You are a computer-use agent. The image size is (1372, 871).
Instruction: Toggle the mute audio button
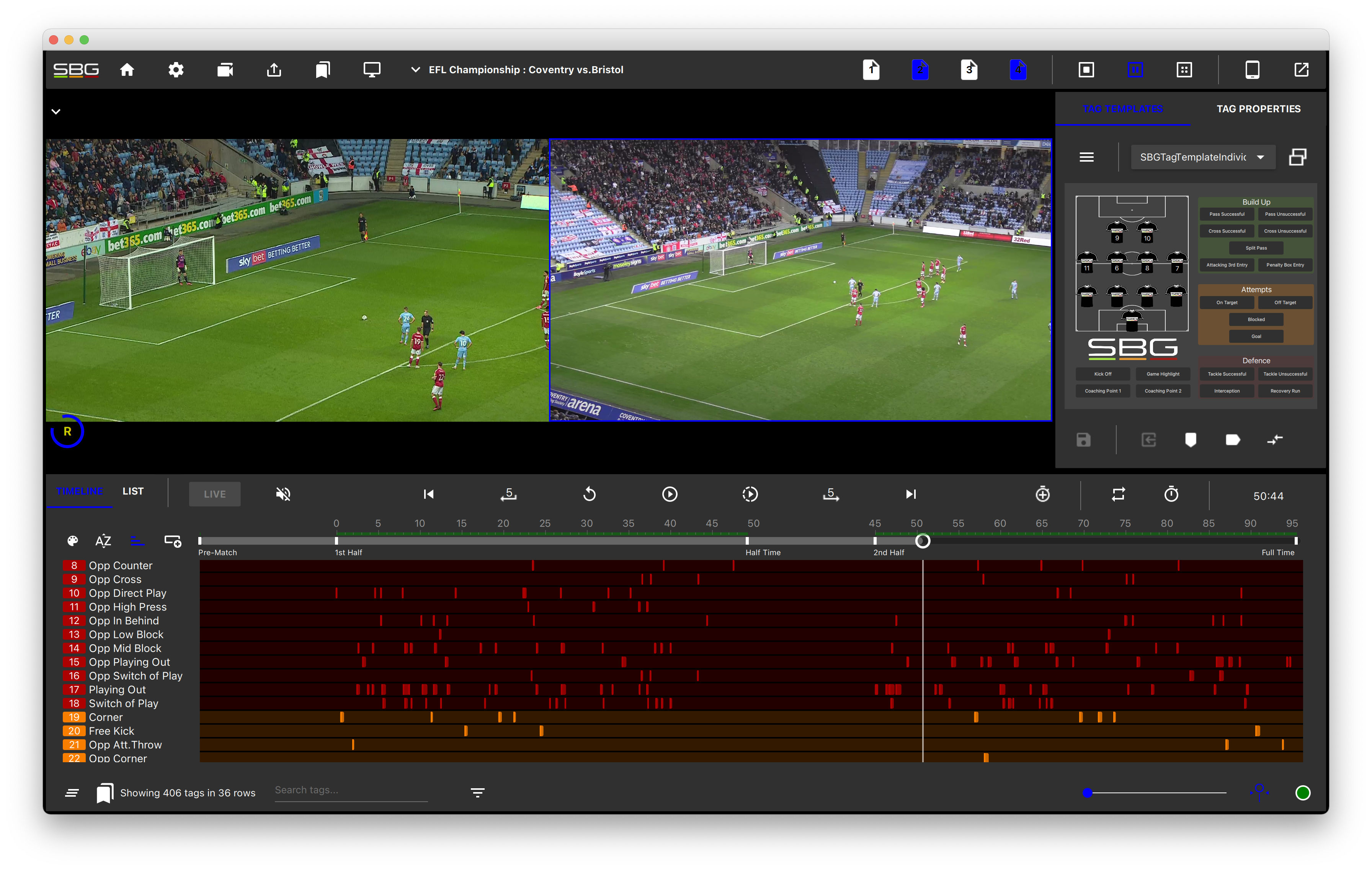tap(283, 494)
